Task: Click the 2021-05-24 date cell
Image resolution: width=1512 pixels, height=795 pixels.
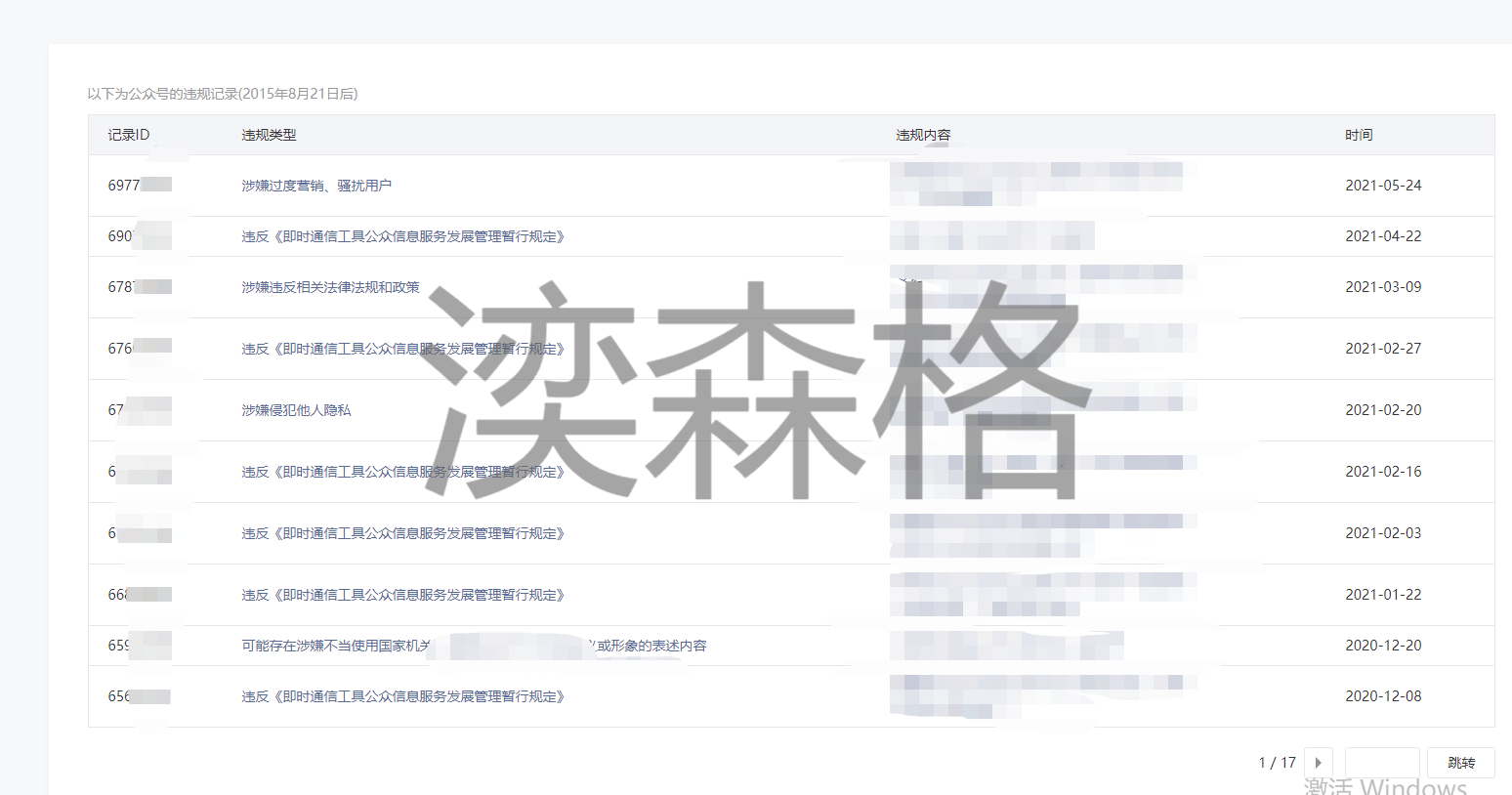Action: click(1383, 186)
